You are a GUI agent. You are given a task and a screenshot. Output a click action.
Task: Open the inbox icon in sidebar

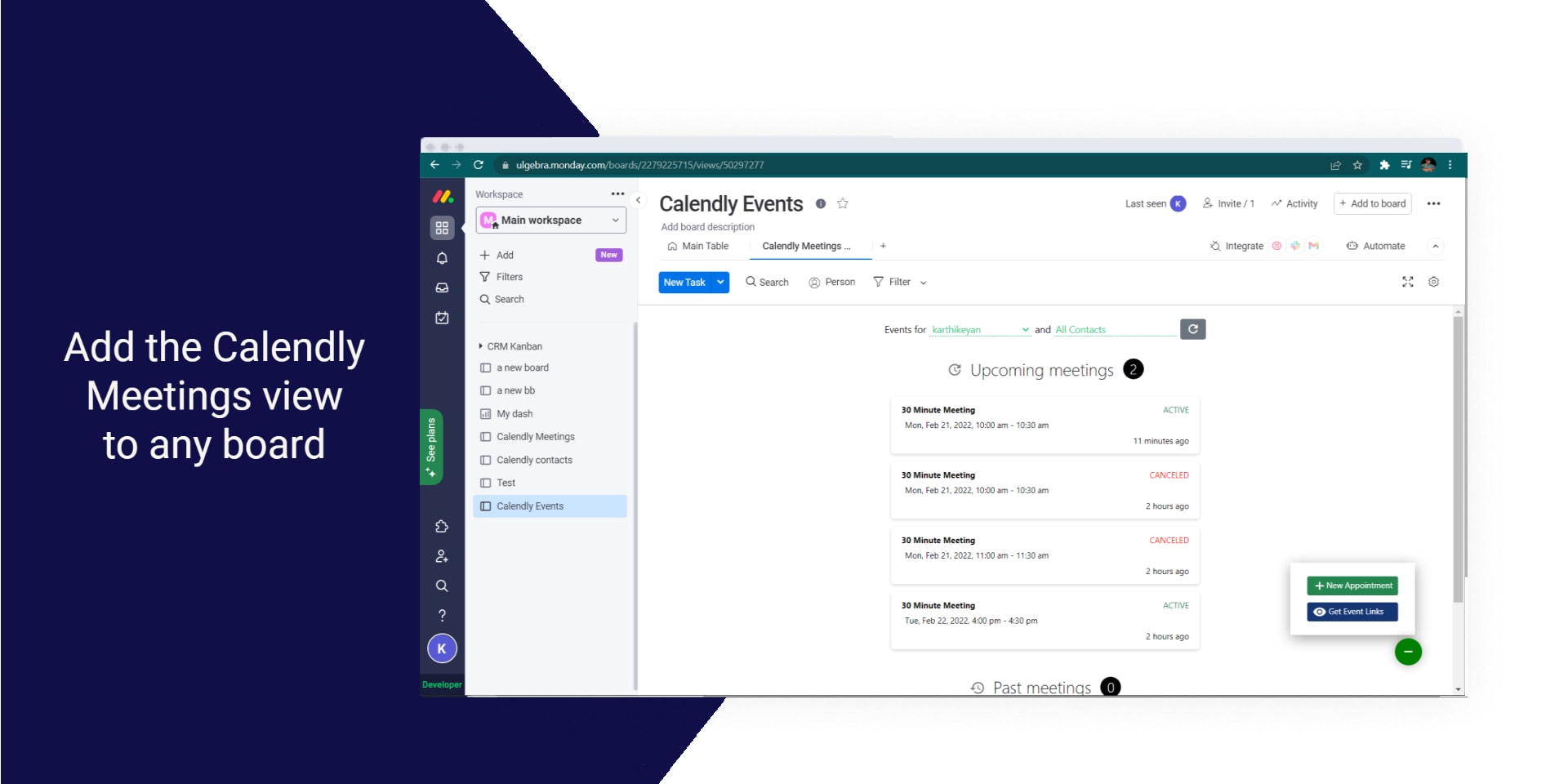click(442, 287)
